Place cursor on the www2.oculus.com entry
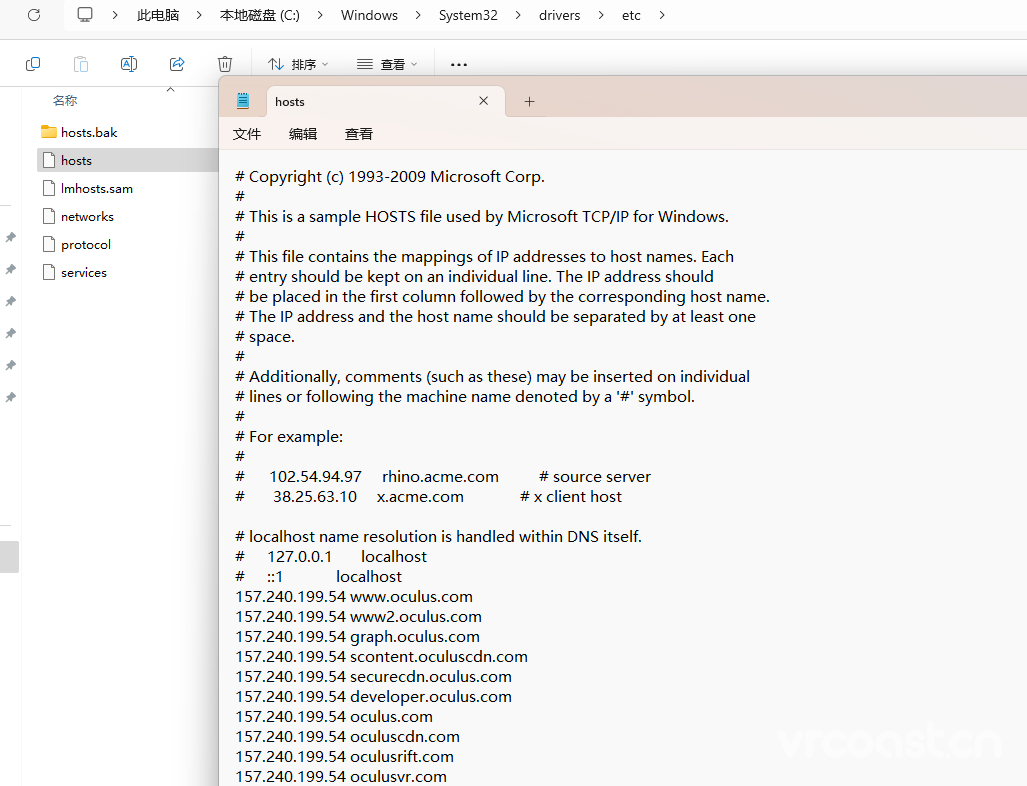1027x786 pixels. click(358, 616)
